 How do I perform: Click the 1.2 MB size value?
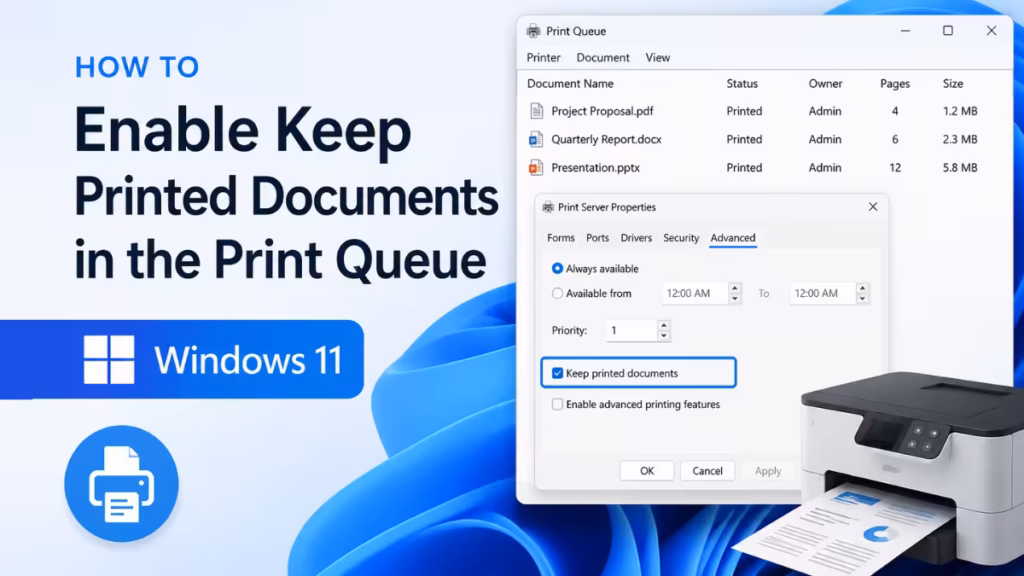[960, 111]
